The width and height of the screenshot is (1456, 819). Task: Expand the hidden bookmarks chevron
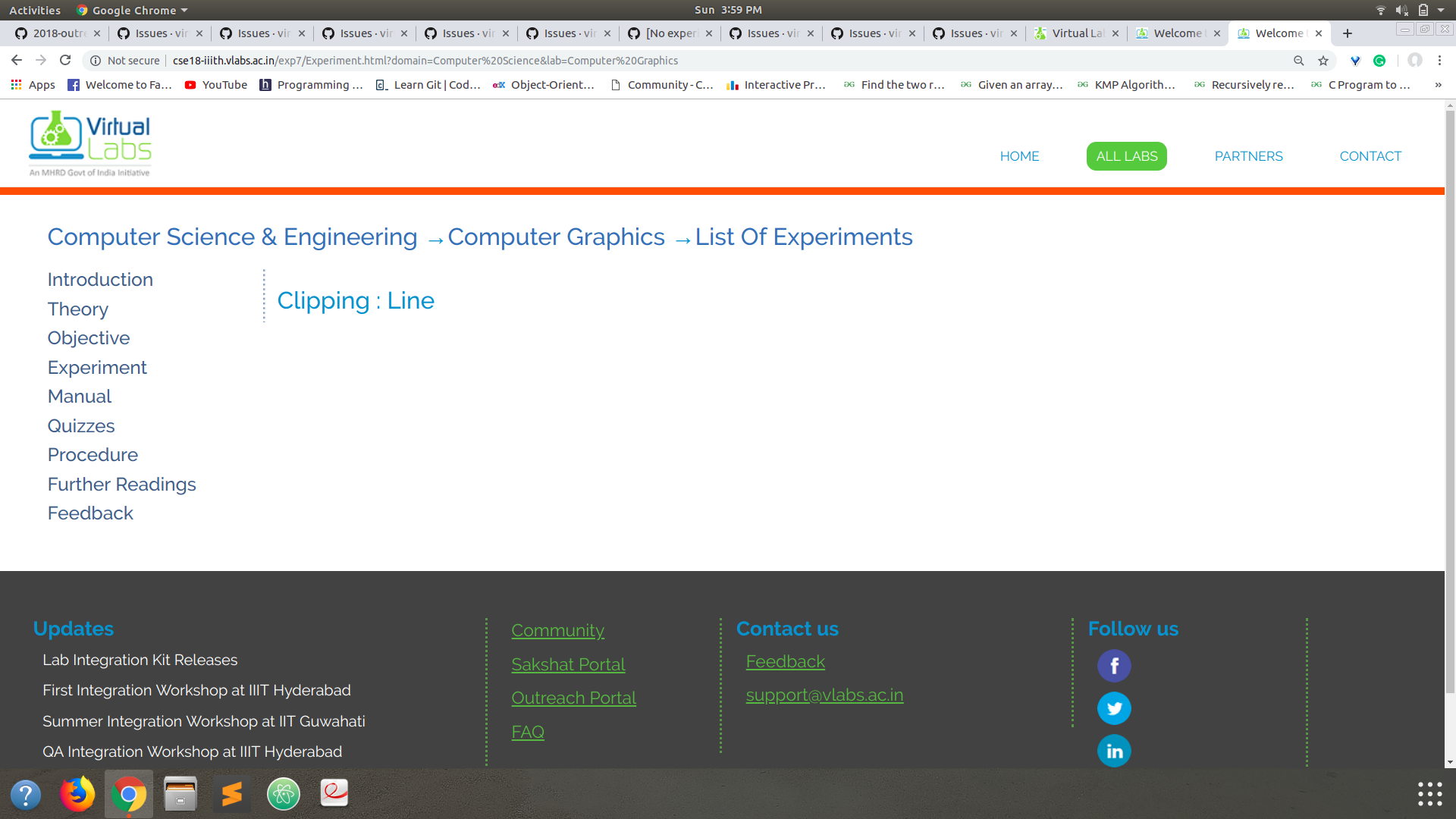(x=1438, y=85)
